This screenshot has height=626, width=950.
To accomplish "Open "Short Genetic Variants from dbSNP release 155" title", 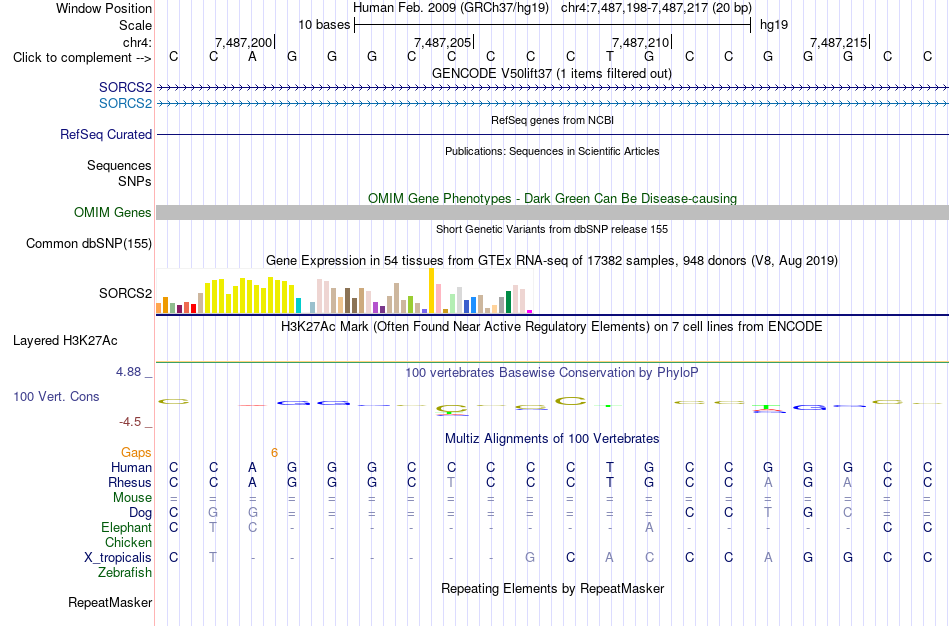I will coord(552,229).
